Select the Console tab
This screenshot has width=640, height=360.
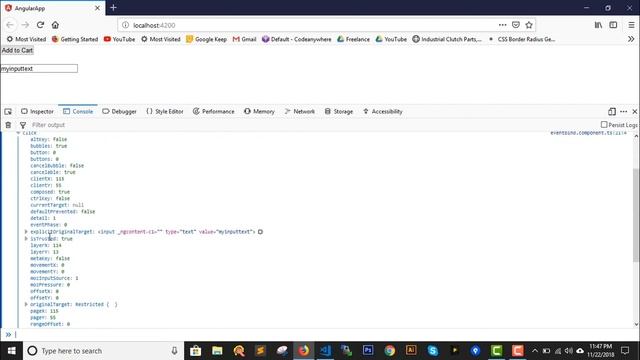point(78,111)
